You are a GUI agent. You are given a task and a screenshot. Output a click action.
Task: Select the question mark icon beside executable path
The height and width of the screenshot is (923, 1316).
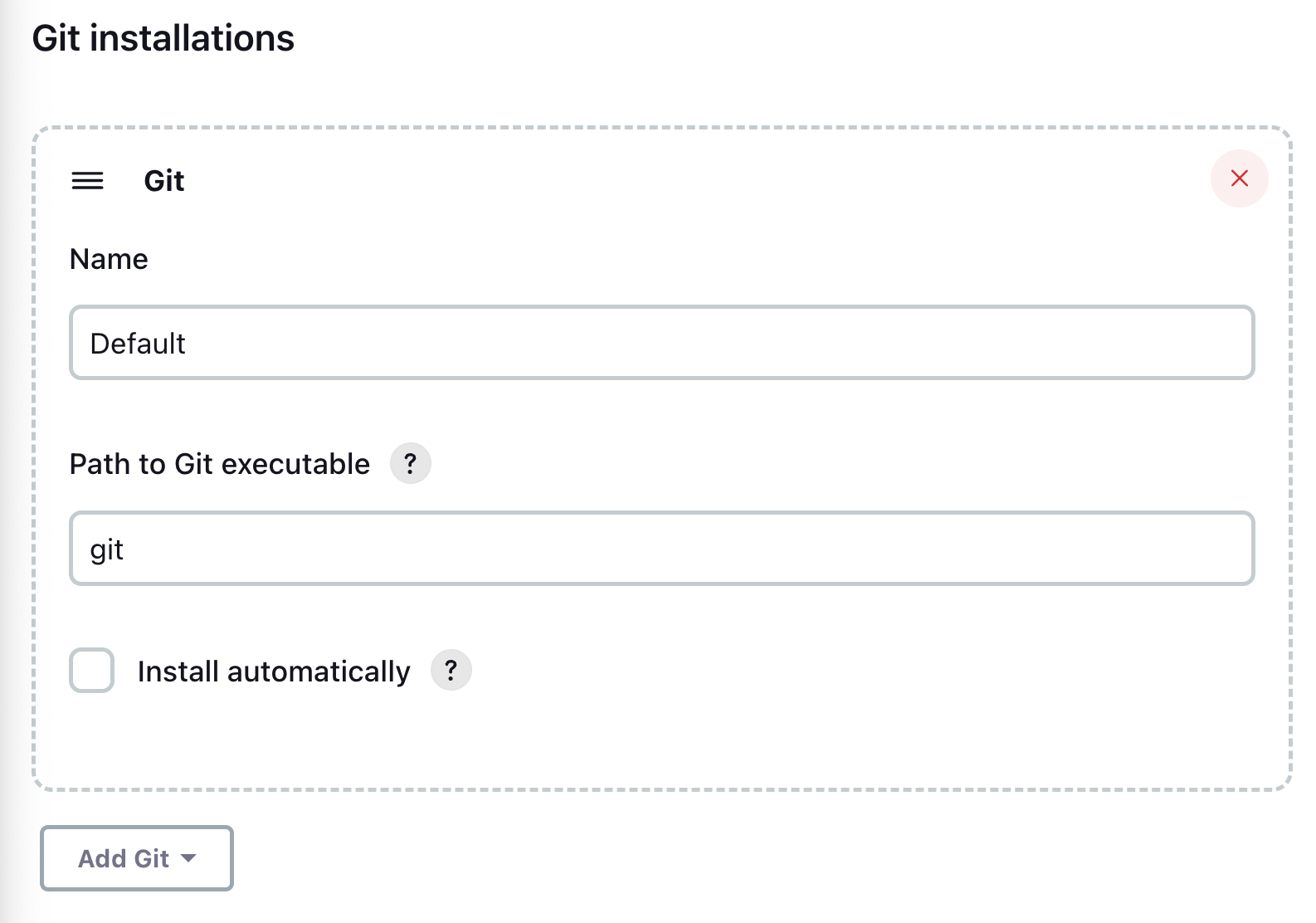(x=410, y=464)
